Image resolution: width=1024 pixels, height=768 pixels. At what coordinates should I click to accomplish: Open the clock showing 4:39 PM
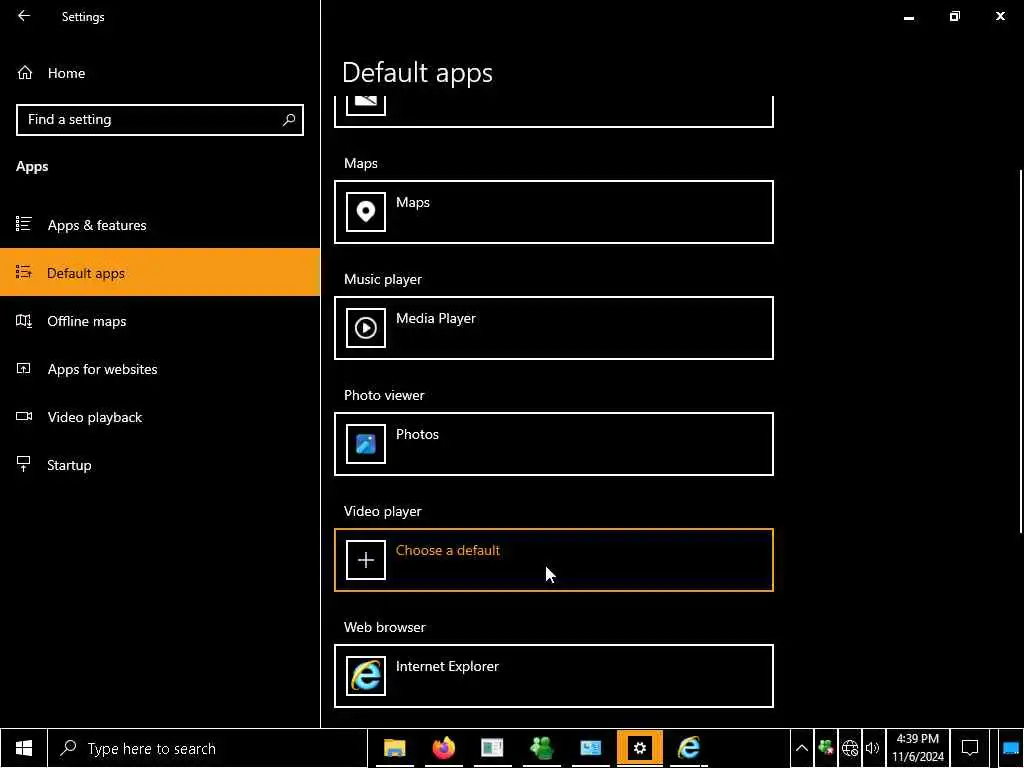pyautogui.click(x=918, y=748)
